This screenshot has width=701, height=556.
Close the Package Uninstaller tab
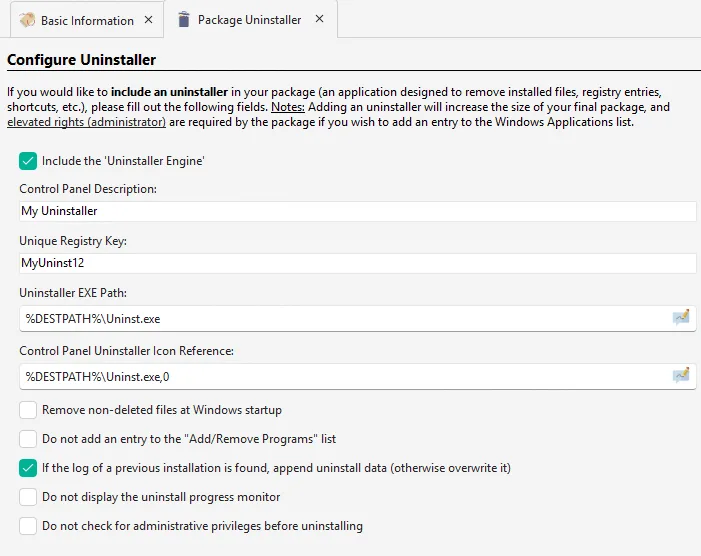[319, 19]
